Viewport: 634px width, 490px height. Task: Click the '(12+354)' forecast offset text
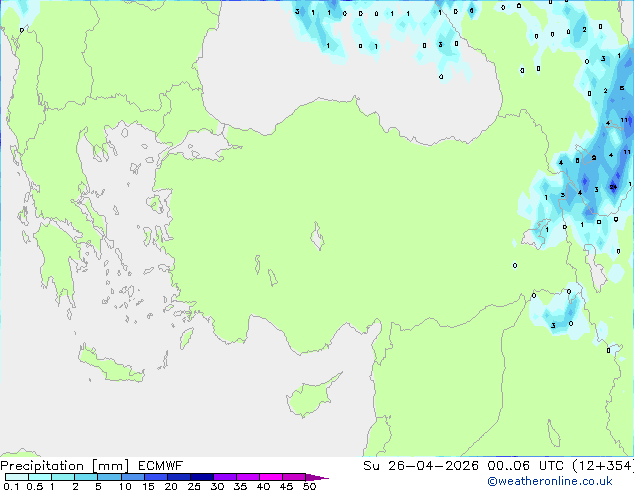(x=603, y=466)
